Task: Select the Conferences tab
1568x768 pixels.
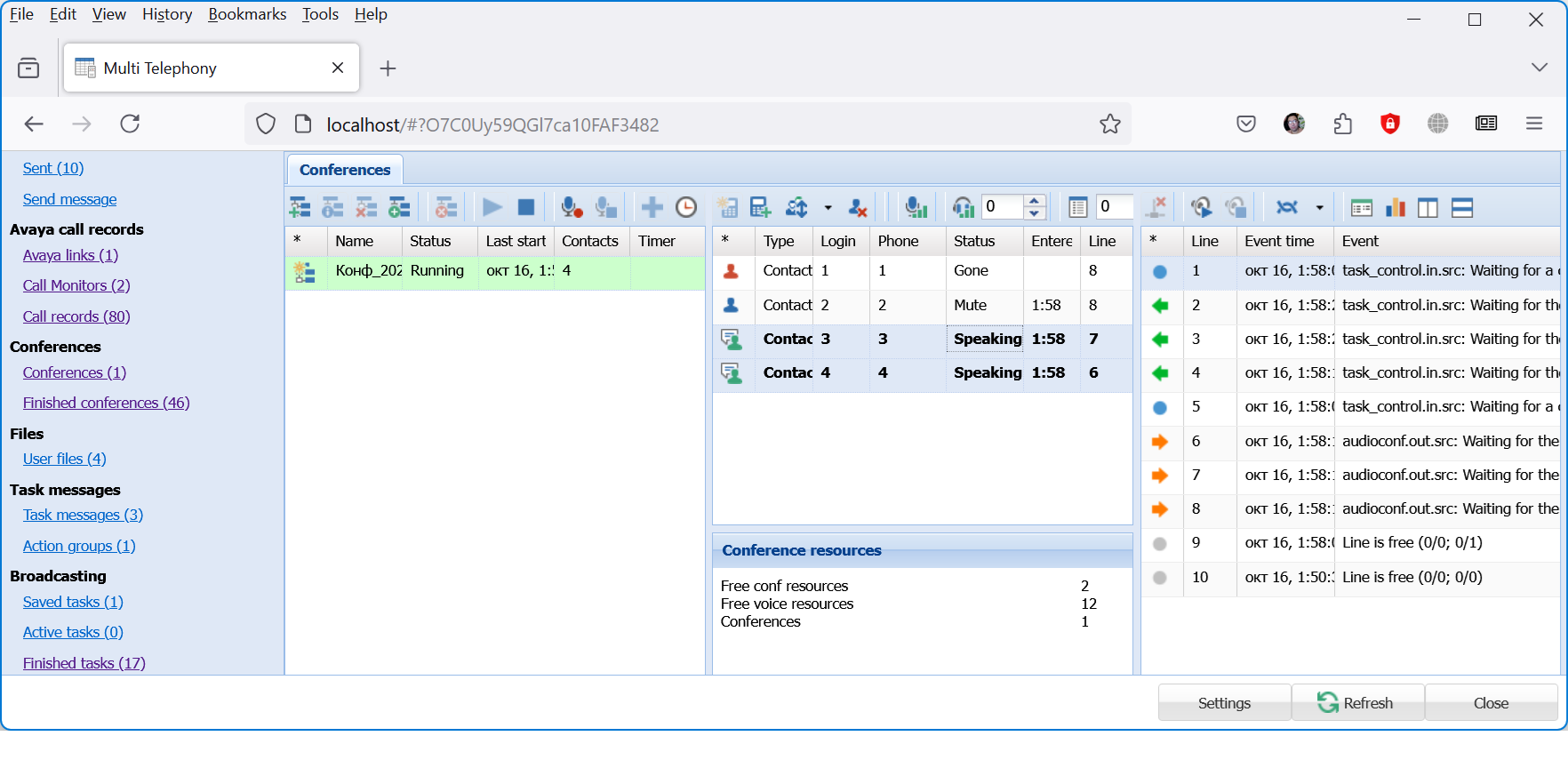Action: click(x=345, y=170)
